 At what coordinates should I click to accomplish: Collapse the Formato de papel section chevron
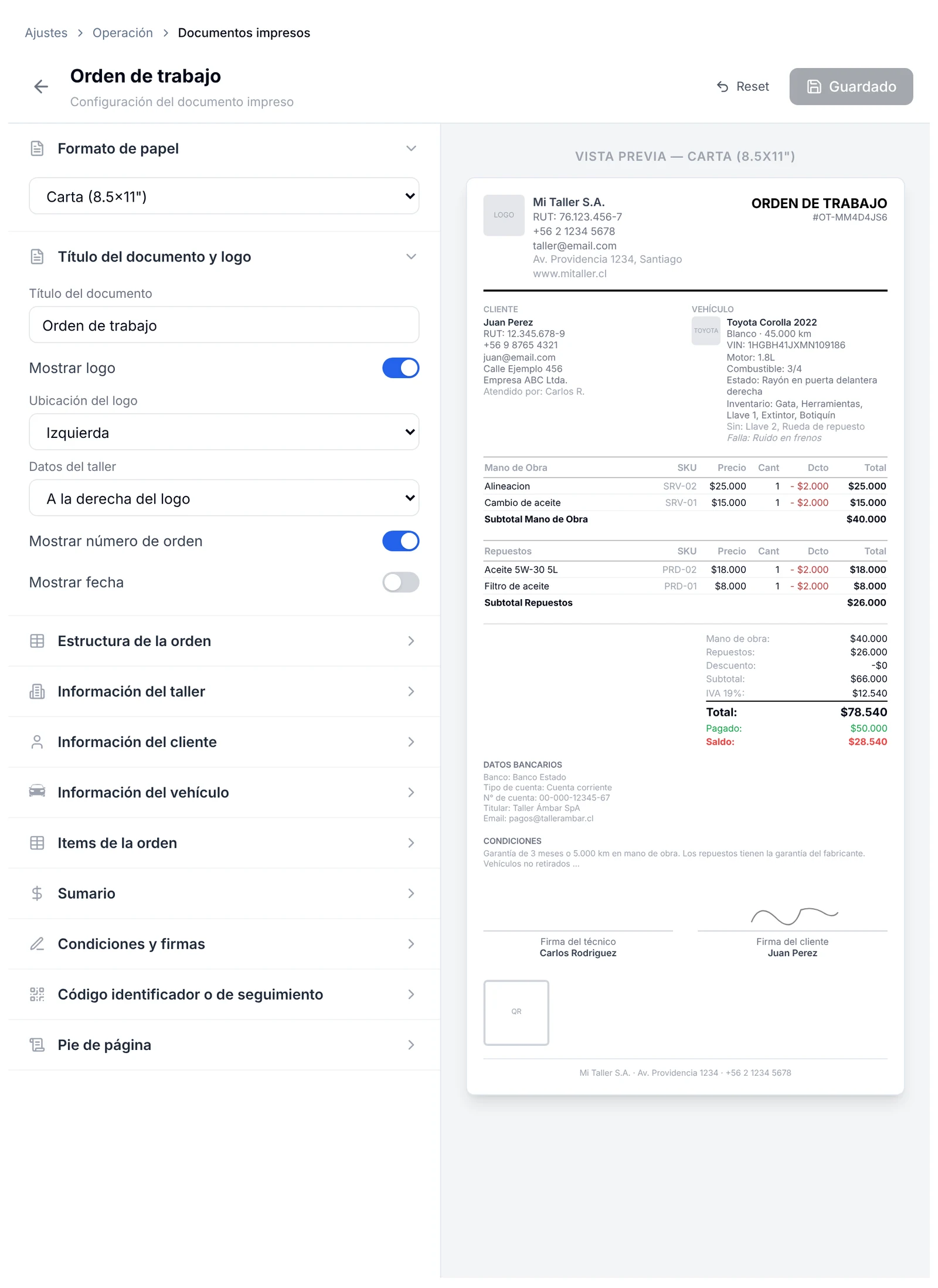[x=411, y=148]
